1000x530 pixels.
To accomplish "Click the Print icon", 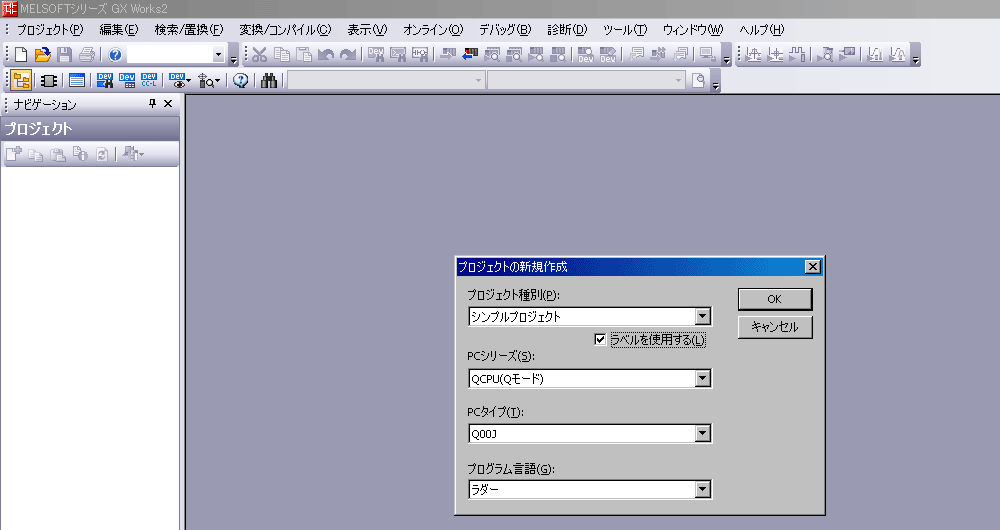I will [87, 55].
